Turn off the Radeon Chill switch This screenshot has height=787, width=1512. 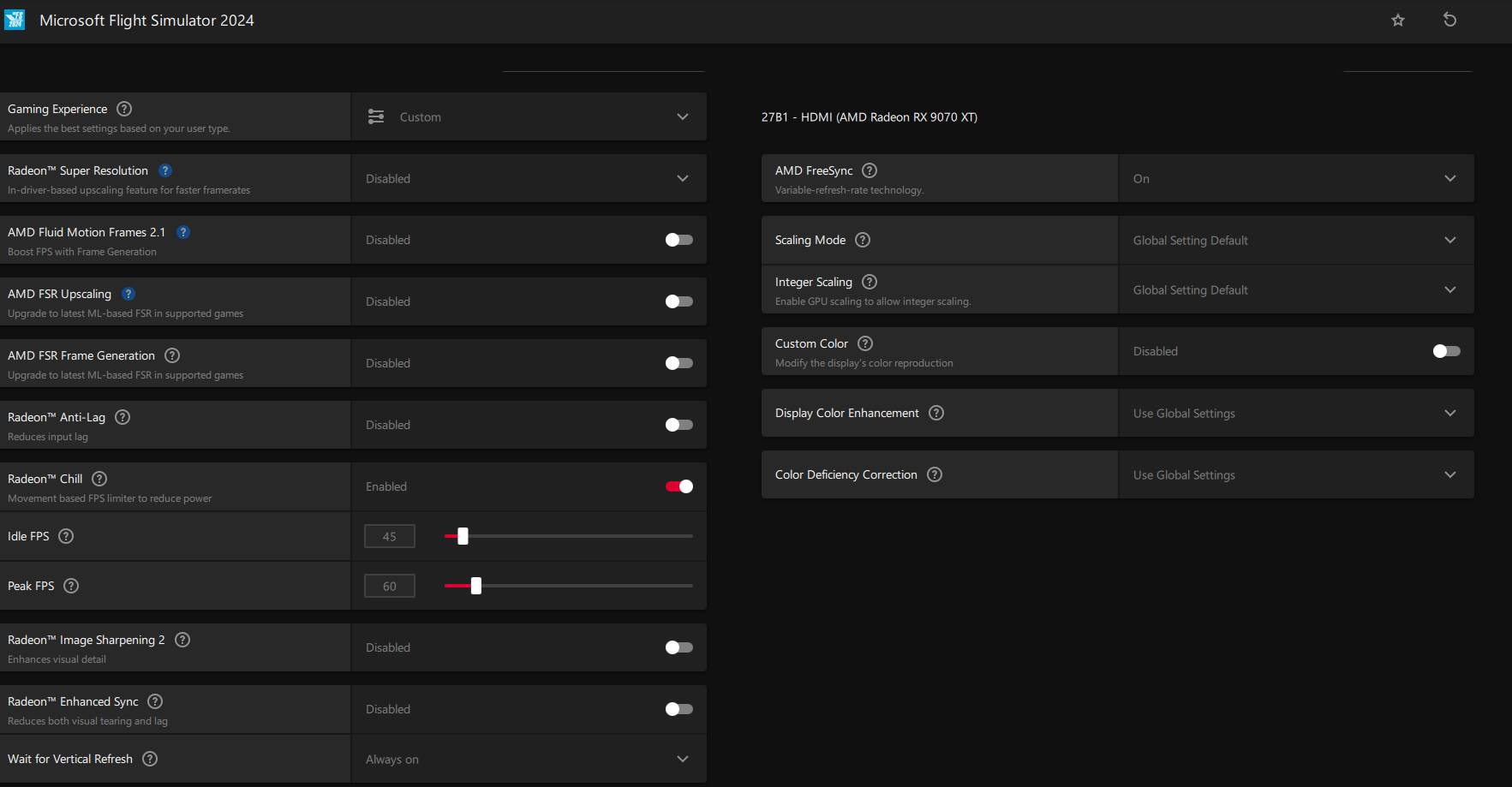[678, 486]
